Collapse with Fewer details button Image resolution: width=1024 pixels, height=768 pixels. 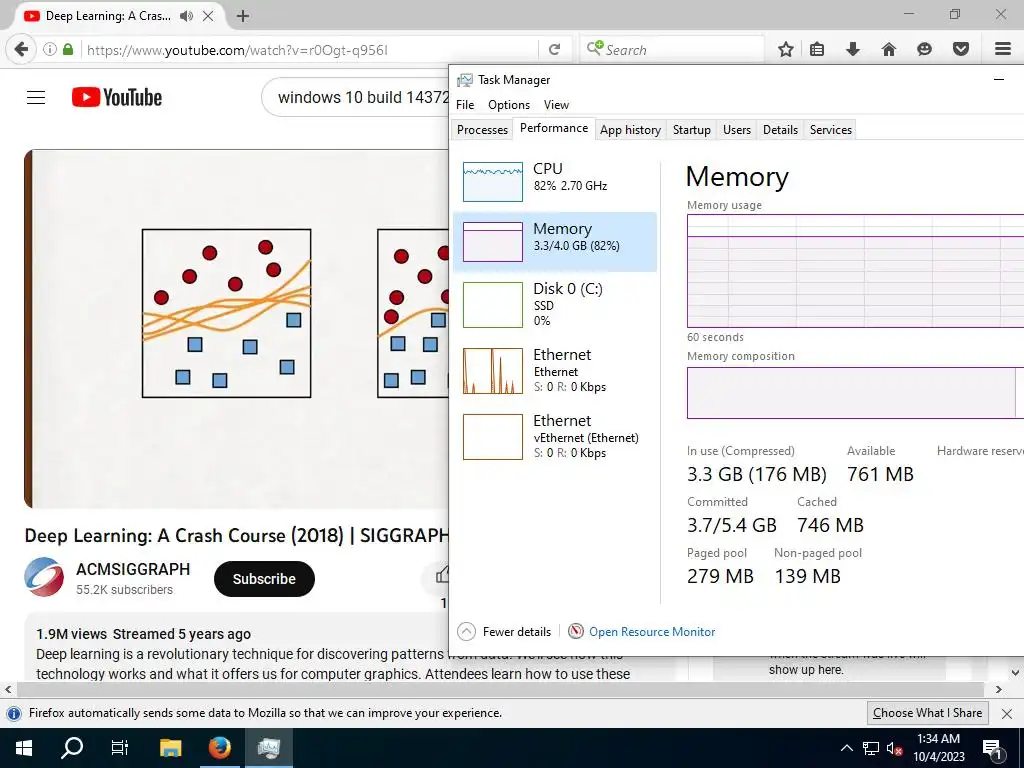point(504,632)
